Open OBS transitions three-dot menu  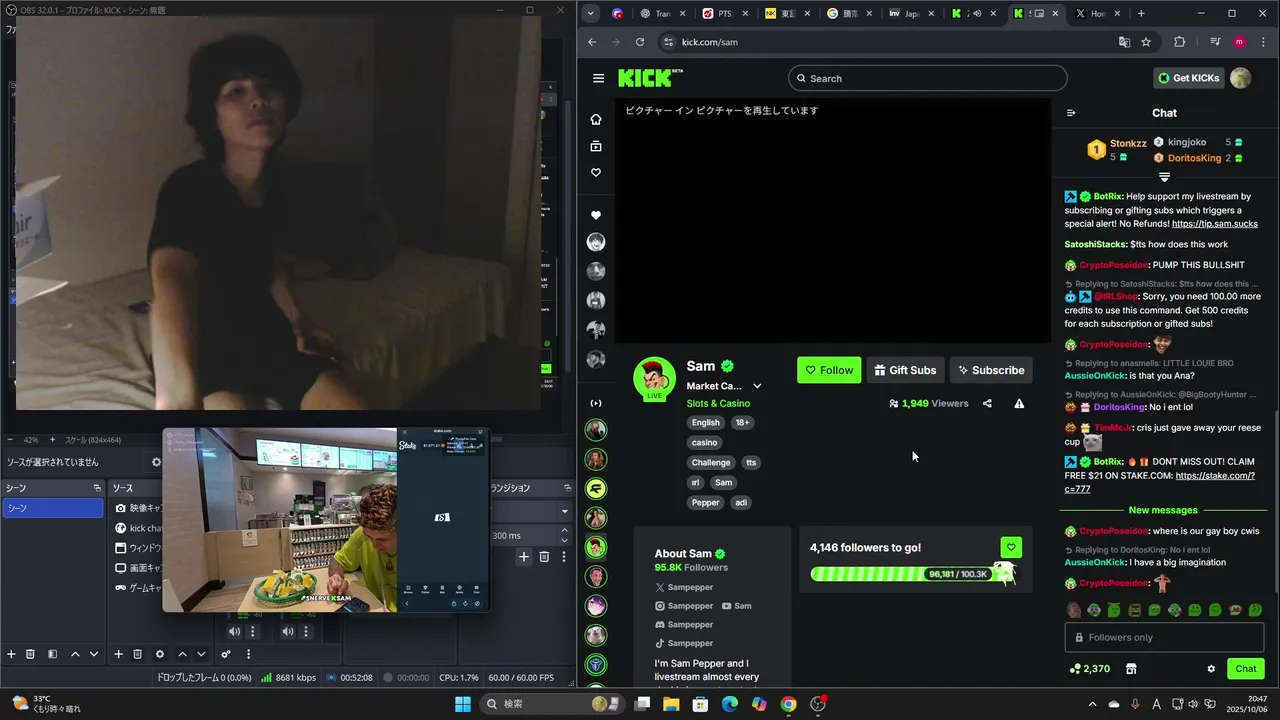coord(564,557)
